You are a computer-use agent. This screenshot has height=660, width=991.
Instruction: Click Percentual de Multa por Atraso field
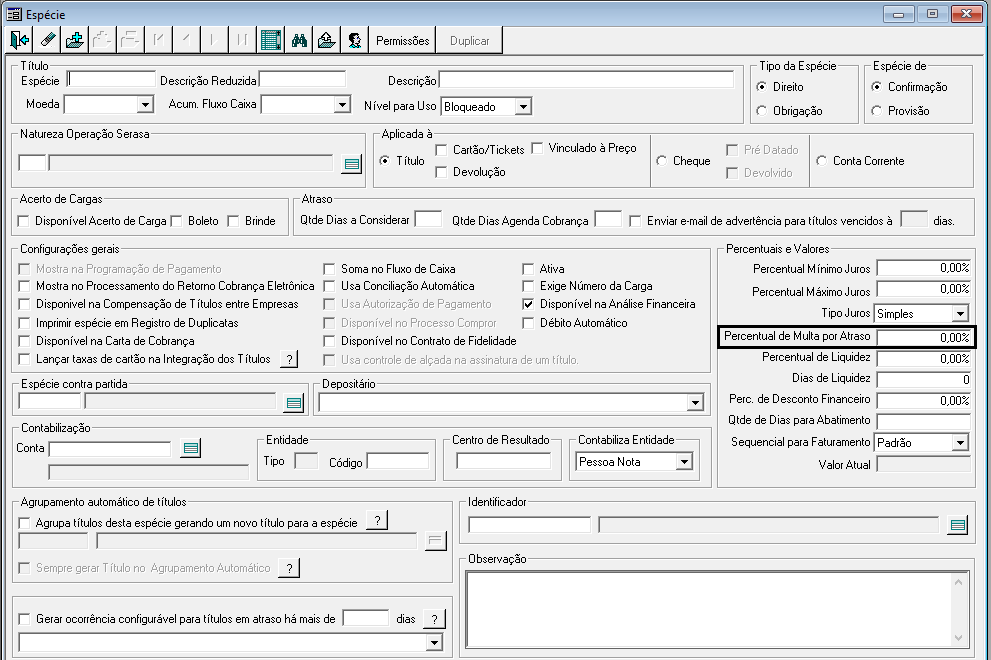(923, 338)
